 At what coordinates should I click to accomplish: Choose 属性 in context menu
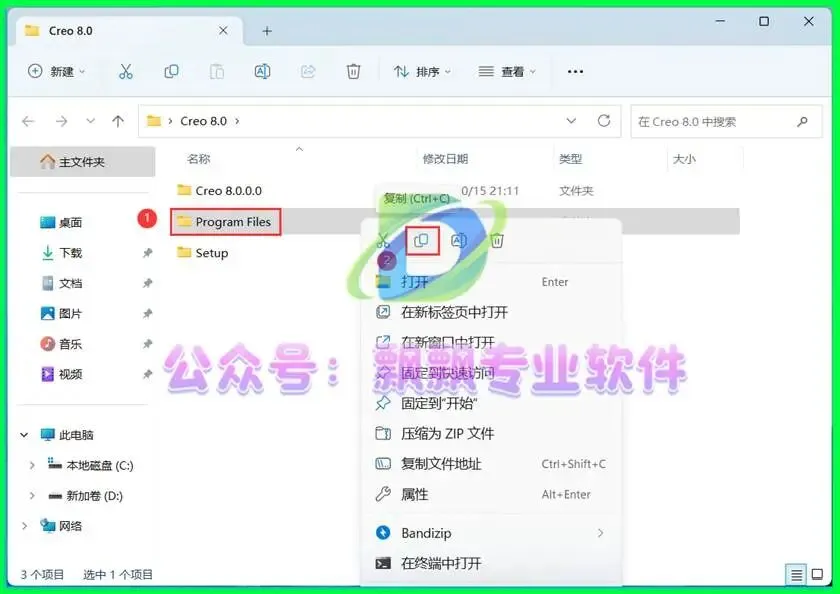pos(491,494)
